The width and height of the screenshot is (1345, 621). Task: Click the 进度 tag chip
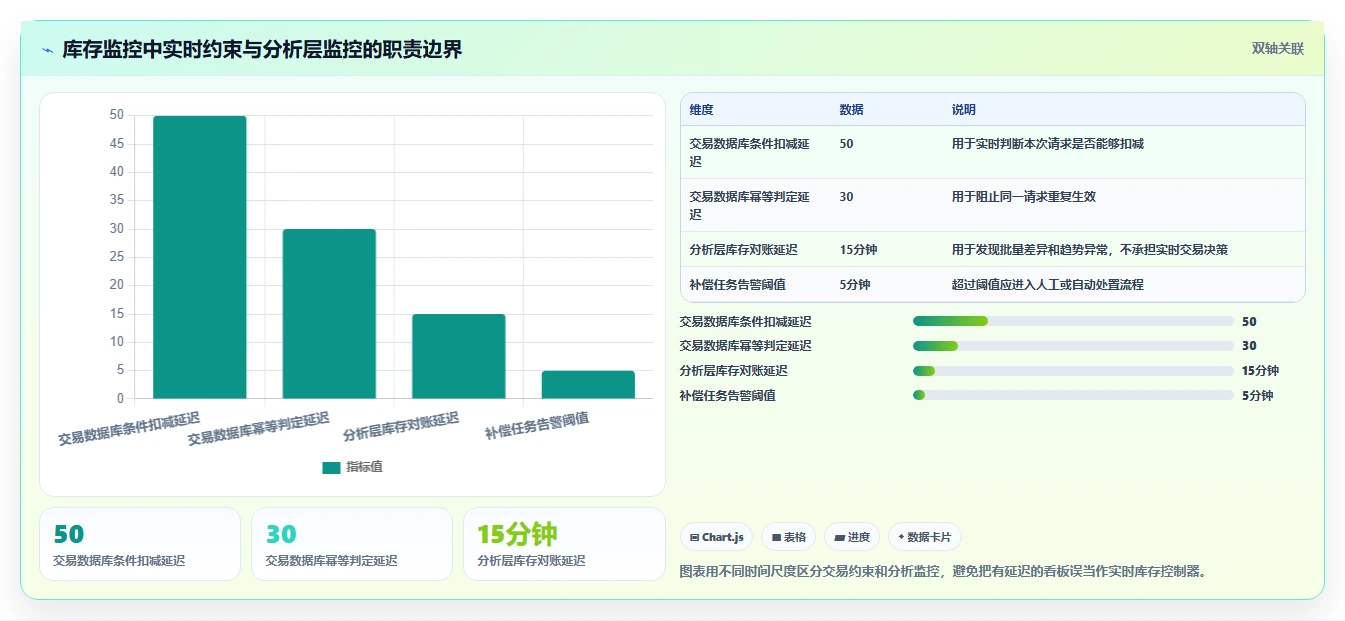(x=852, y=537)
